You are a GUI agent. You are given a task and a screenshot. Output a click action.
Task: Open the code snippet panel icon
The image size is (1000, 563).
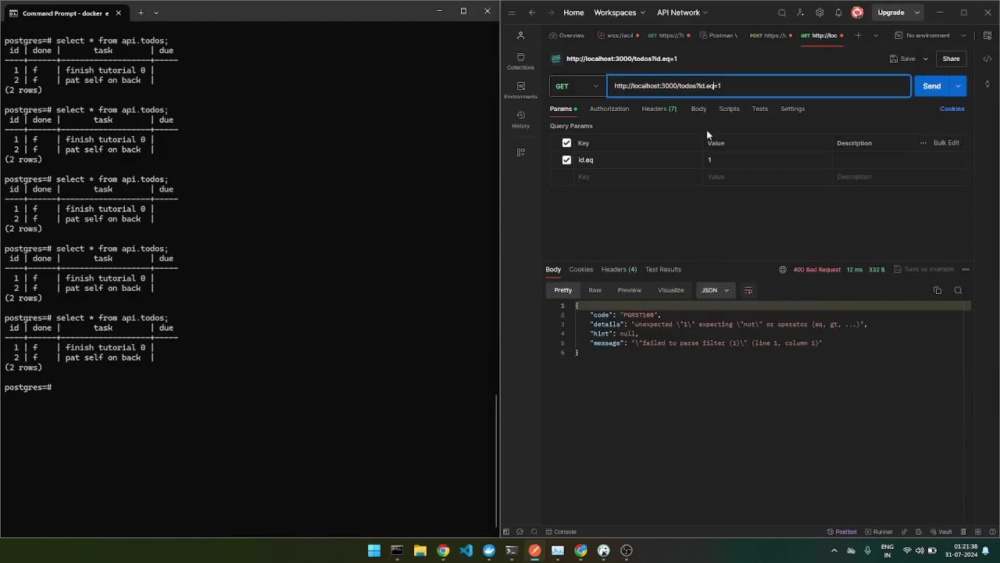tap(987, 59)
